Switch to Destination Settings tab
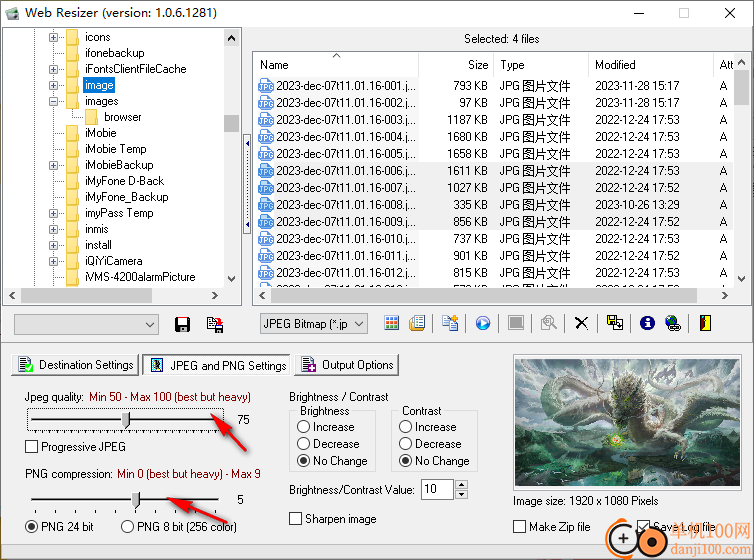Screen dimensions: 754x560 point(75,365)
